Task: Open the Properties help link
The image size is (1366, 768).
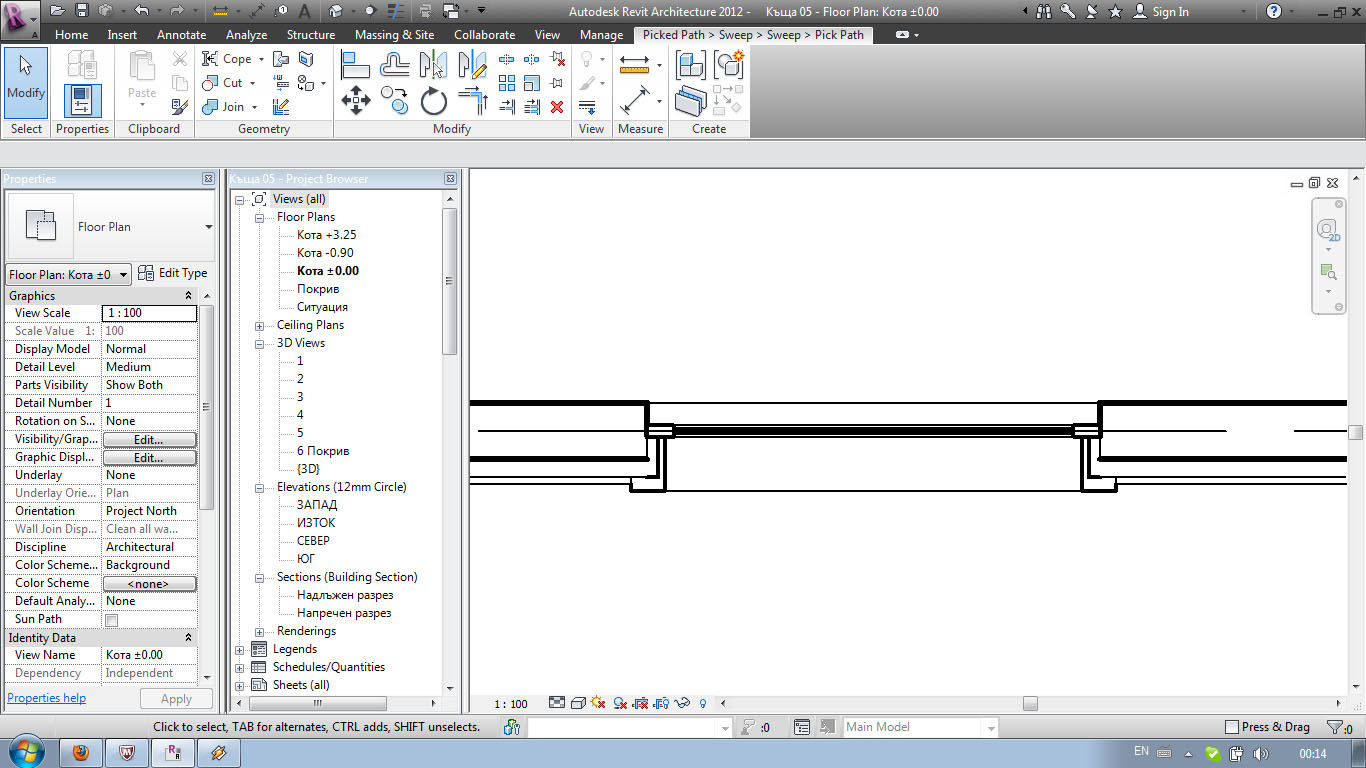Action: [47, 698]
